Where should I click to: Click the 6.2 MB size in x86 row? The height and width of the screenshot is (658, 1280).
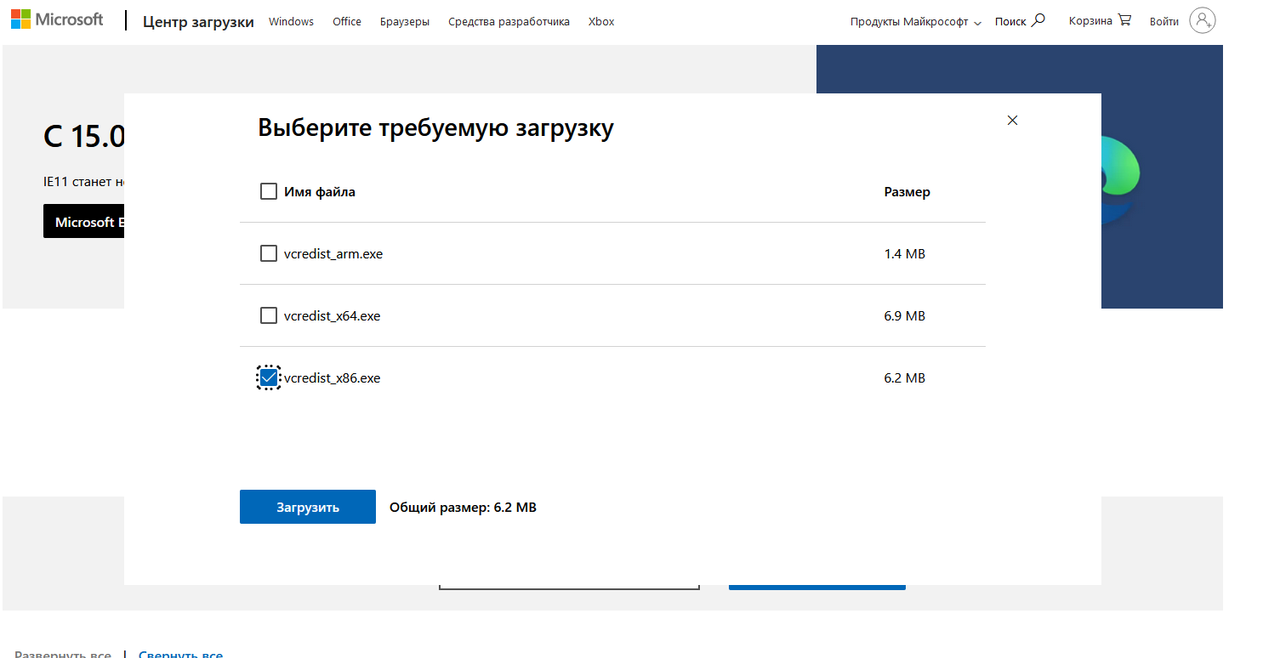click(904, 378)
